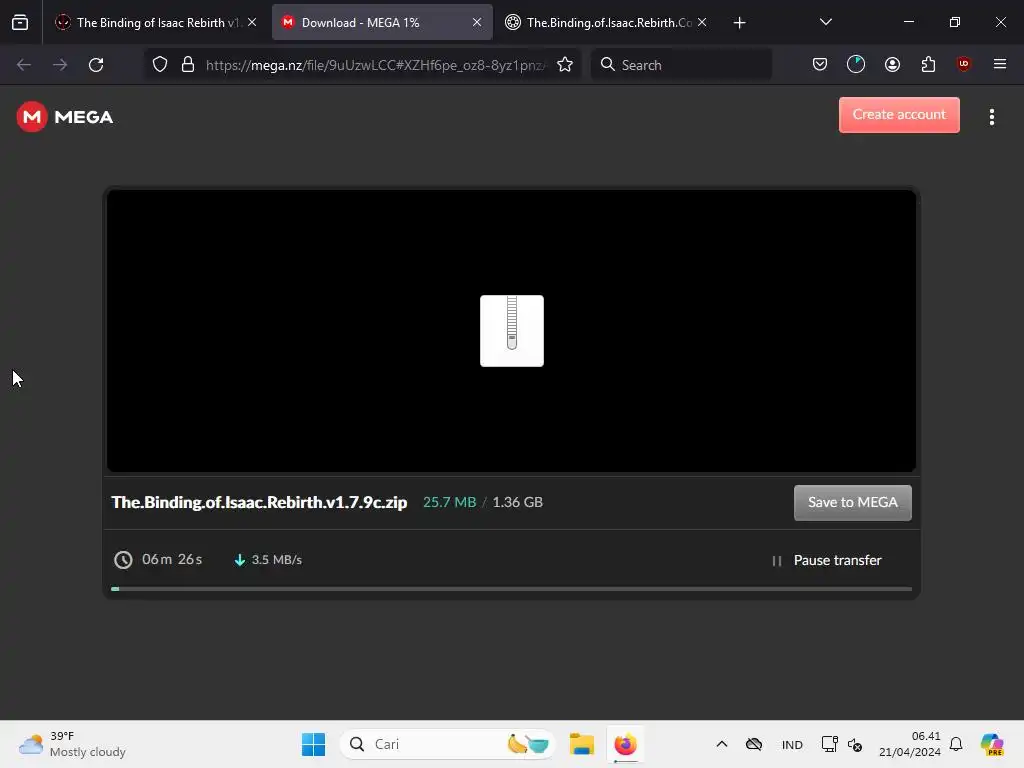Open the MEGA three-dot options menu
Image resolution: width=1024 pixels, height=768 pixels.
[x=991, y=117]
